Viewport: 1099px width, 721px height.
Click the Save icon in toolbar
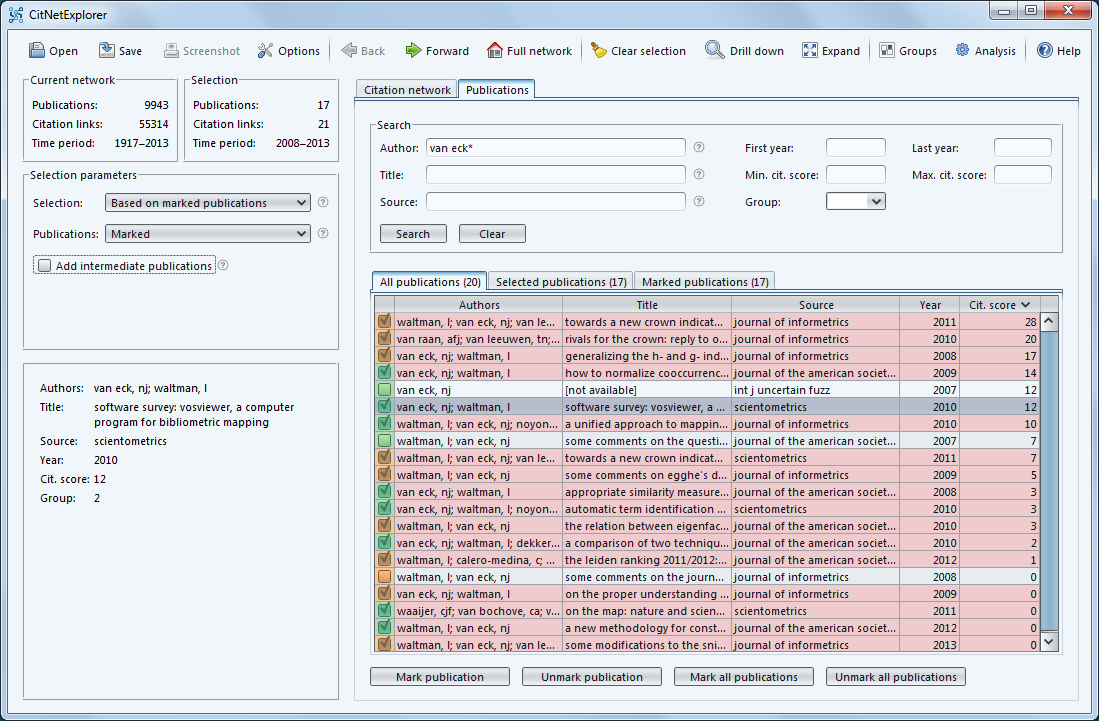click(x=107, y=51)
